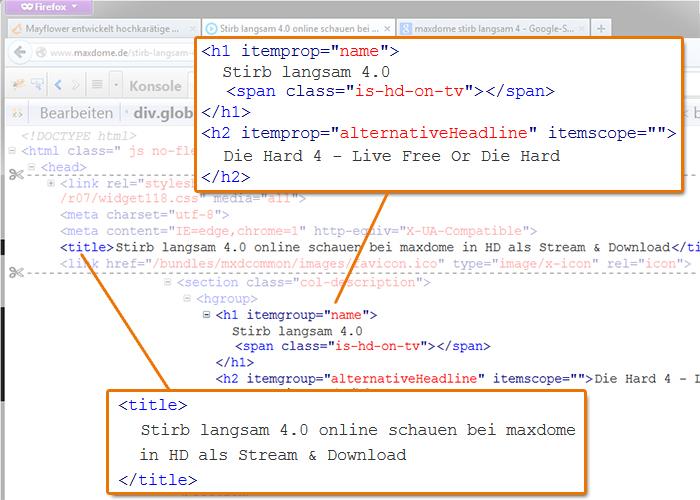The width and height of the screenshot is (700, 500).
Task: Click the Bearbeiten edit button
Action: 76,113
